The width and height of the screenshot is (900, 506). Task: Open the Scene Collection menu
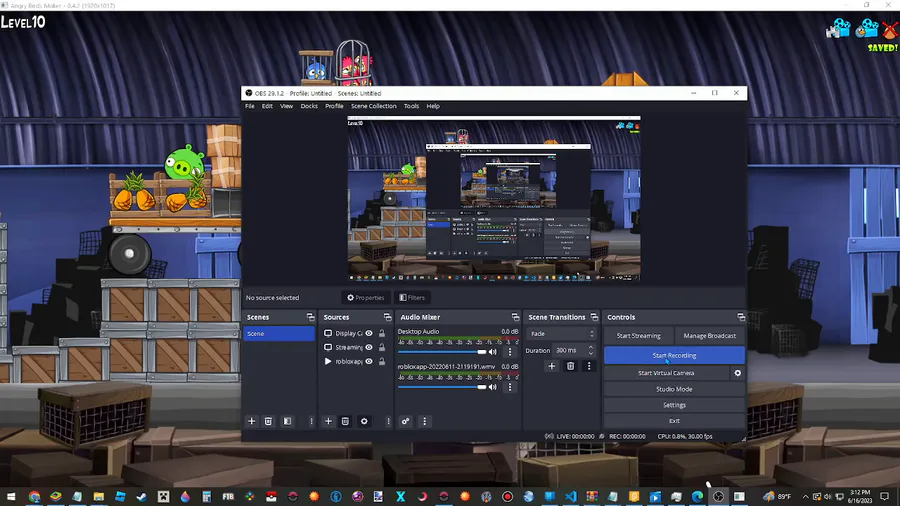(x=374, y=106)
